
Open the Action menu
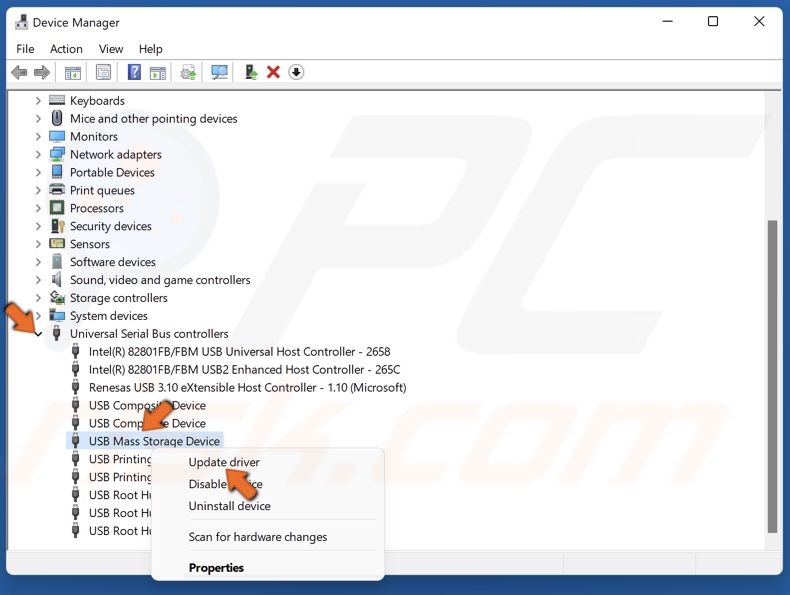click(x=66, y=49)
